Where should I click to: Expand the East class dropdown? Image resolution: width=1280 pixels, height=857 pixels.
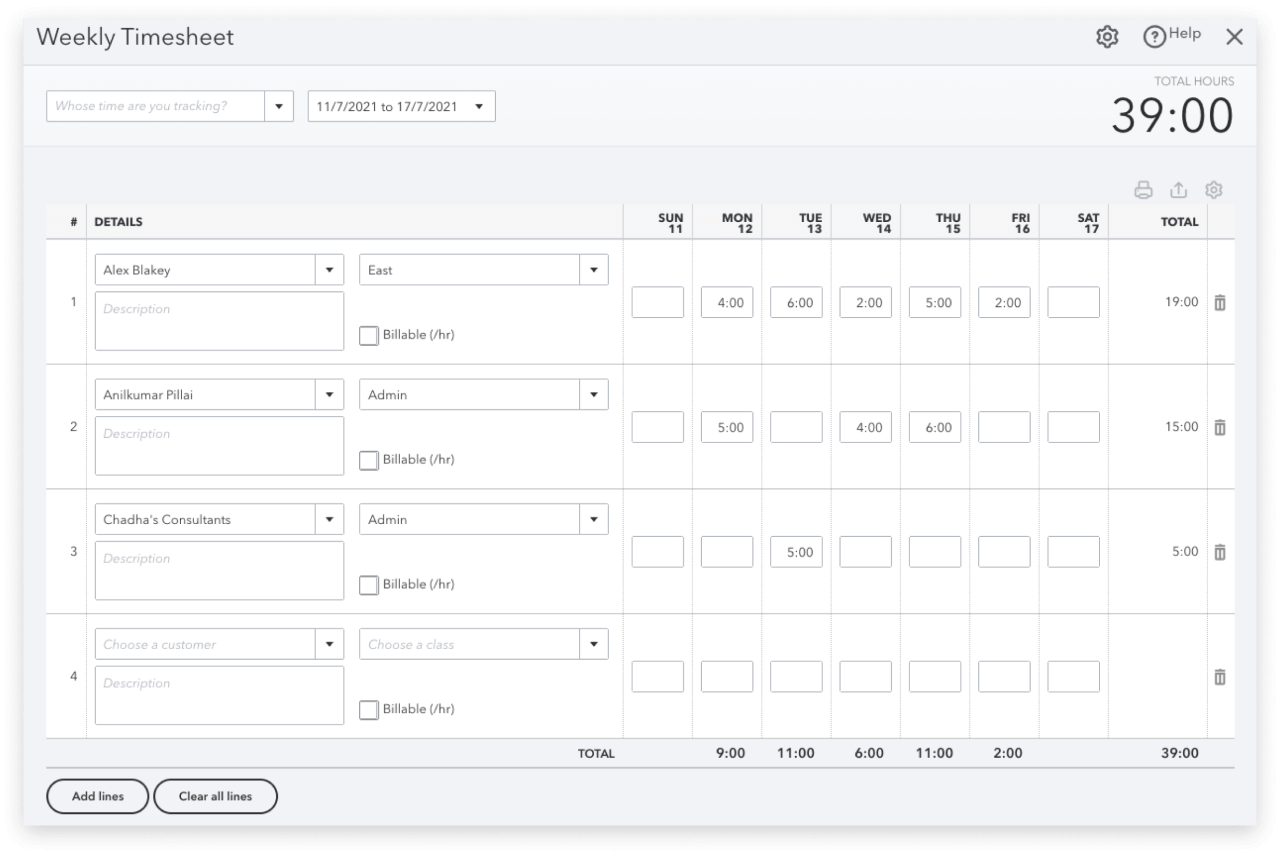pyautogui.click(x=593, y=270)
